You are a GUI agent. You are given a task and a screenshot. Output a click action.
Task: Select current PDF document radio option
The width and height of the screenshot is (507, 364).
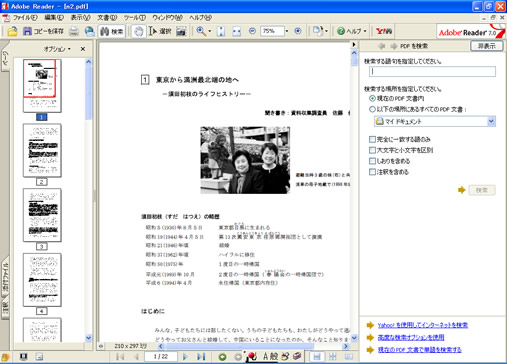(372, 98)
